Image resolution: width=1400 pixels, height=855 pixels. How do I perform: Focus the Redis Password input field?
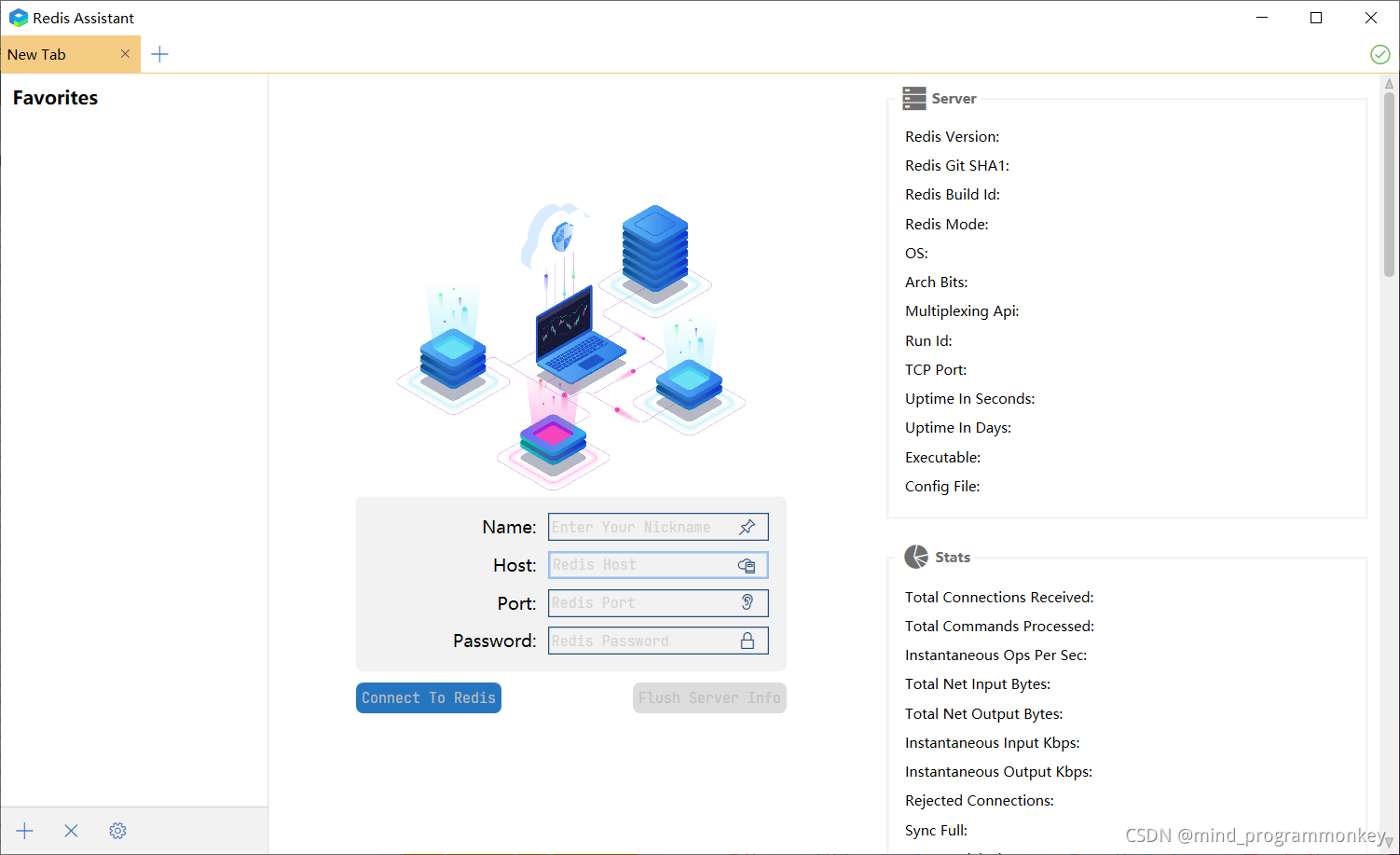coord(658,641)
